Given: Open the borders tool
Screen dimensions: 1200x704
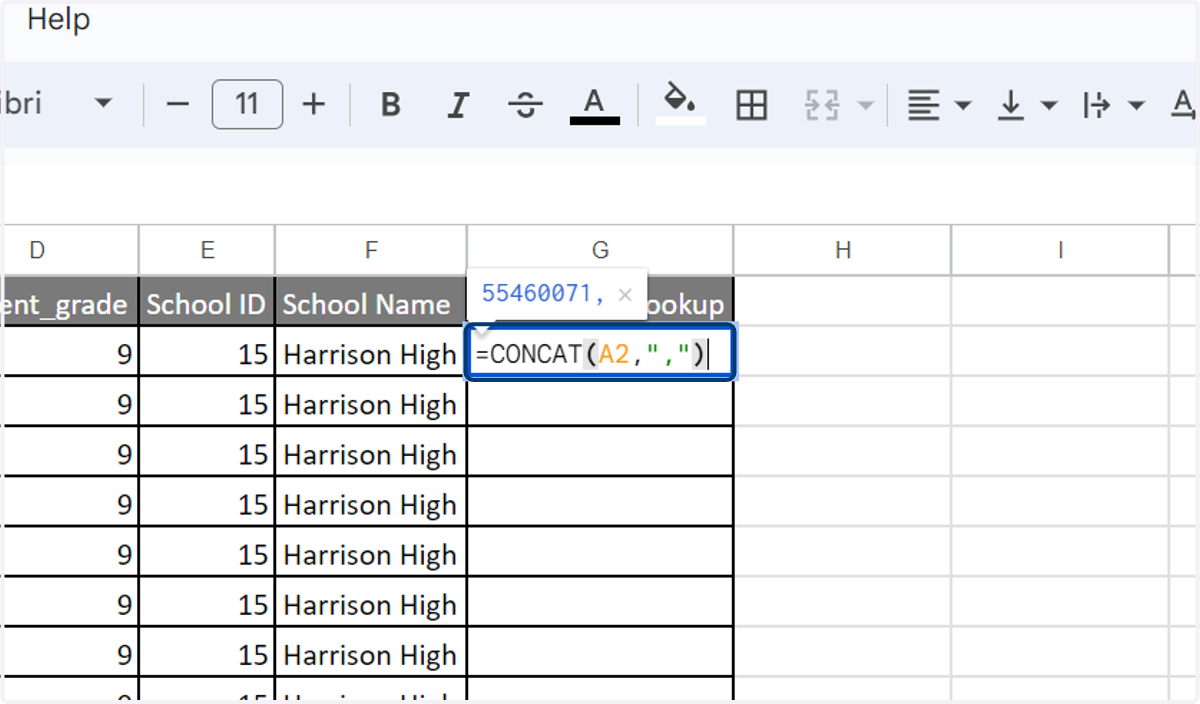Looking at the screenshot, I should coord(751,104).
